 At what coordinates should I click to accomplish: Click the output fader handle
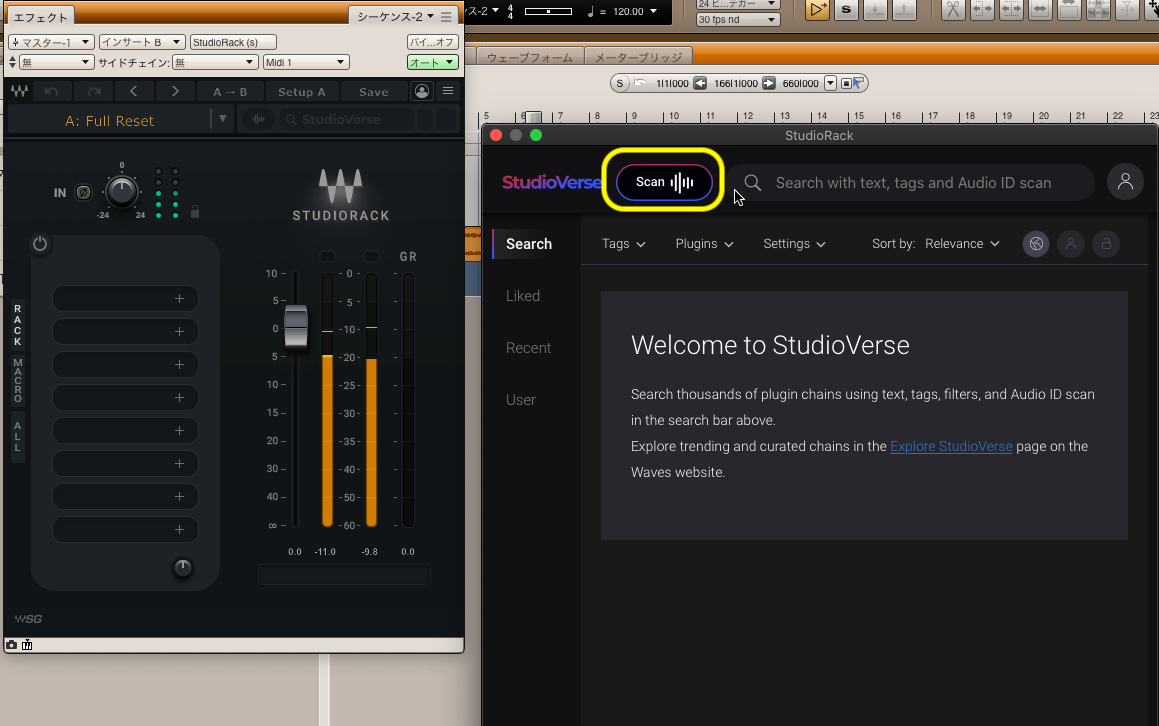(296, 326)
